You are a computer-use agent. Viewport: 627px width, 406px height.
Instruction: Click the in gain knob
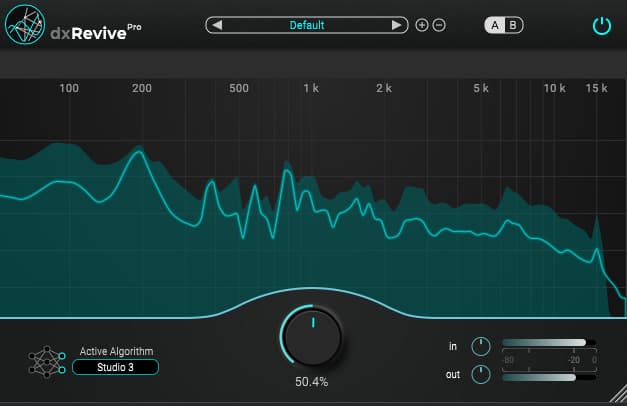(481, 346)
